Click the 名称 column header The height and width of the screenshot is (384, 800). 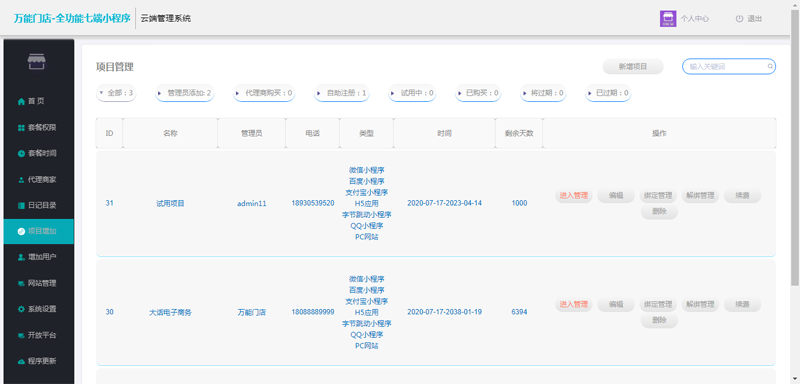[170, 134]
